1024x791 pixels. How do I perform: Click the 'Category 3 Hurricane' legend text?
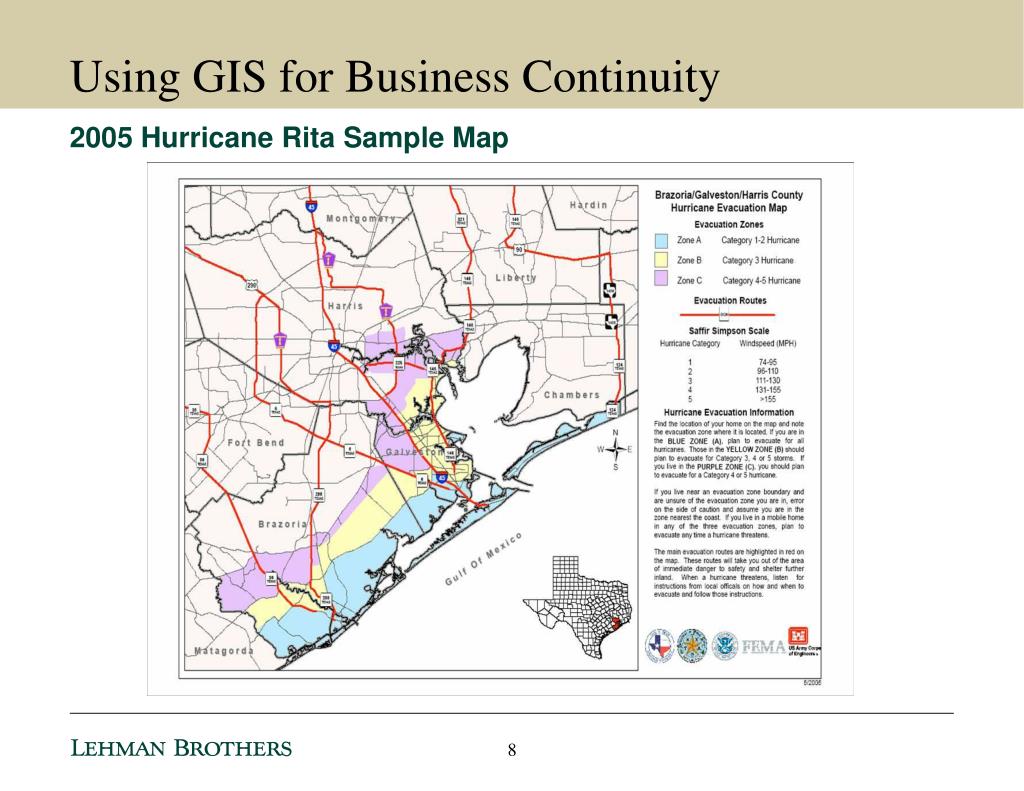click(x=758, y=261)
